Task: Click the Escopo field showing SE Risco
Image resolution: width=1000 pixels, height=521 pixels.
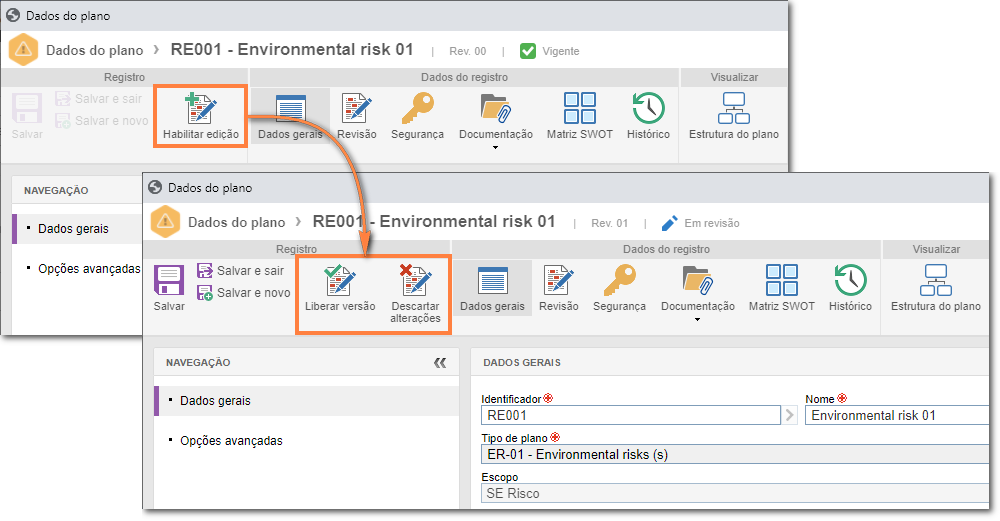Action: point(735,494)
